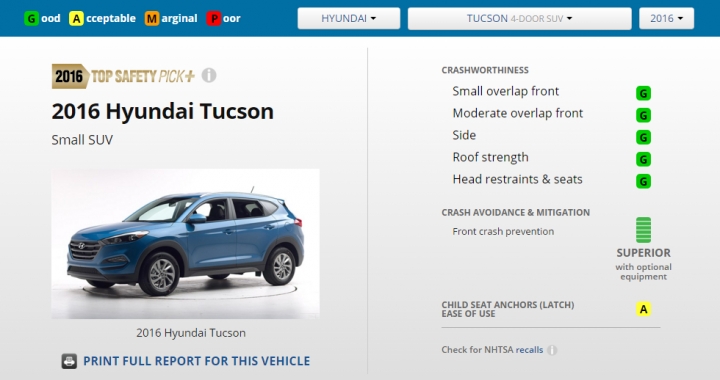Click the Good rating icon for Moderate overlap front
Viewport: 720px width, 380px height.
click(643, 115)
